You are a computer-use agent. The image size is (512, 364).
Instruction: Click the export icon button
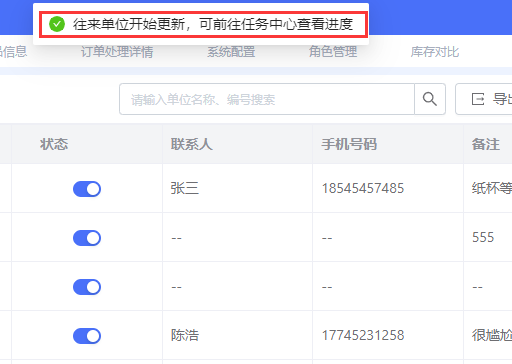pos(484,99)
